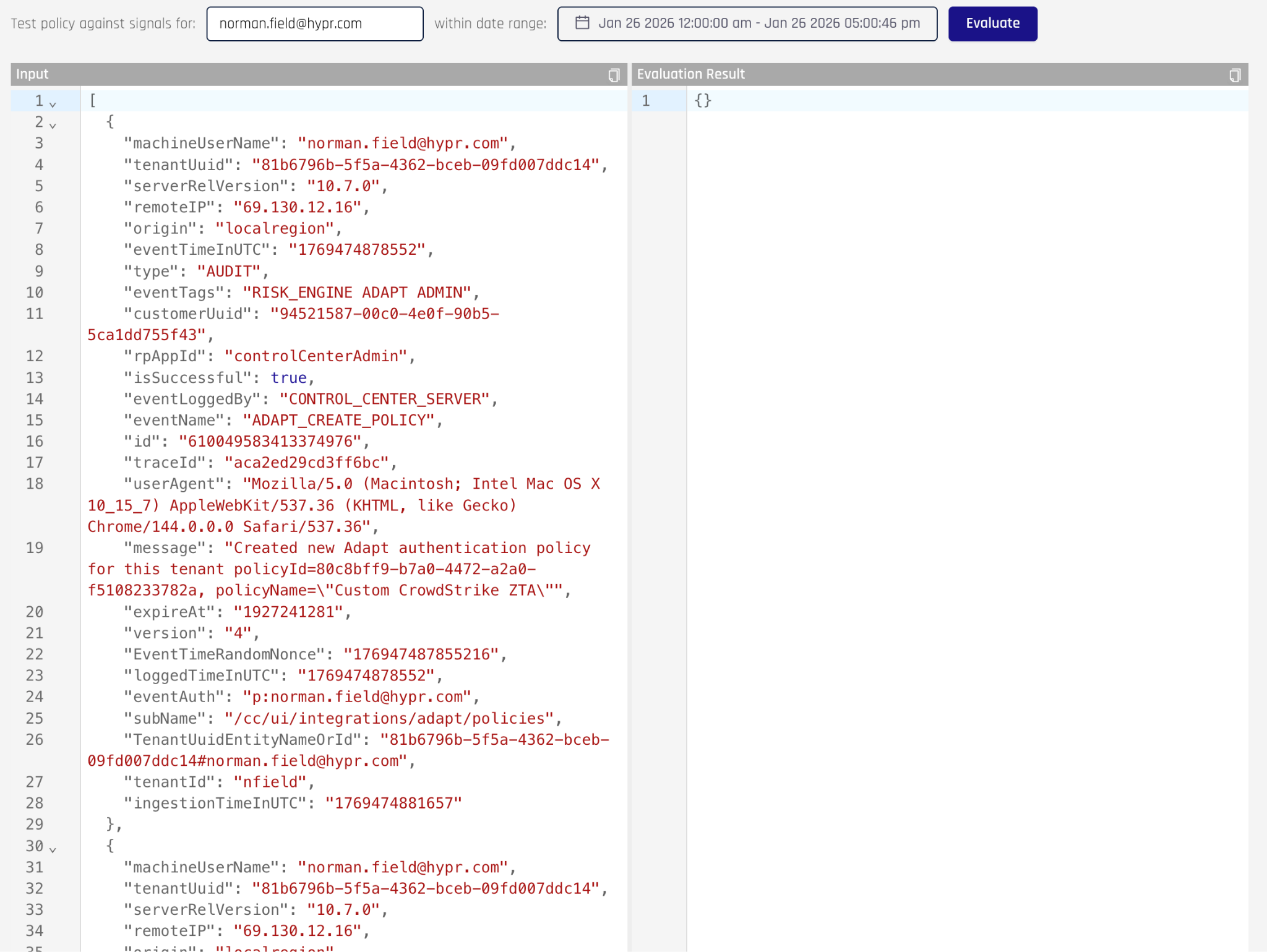Click the rpAppId controlCenterAdmin value
Viewport: 1267px width, 952px height.
click(316, 356)
